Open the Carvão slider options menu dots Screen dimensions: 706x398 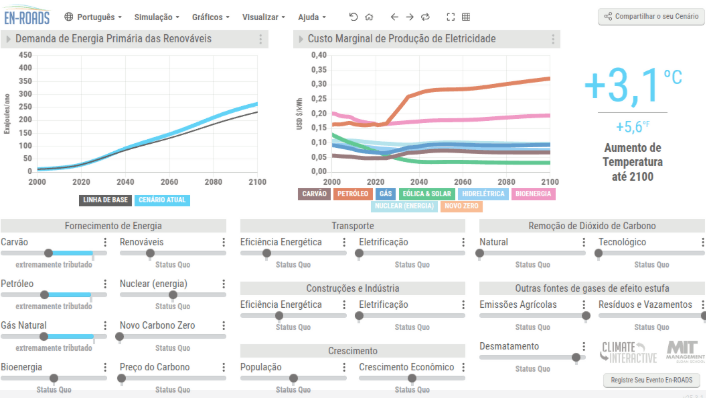105,242
